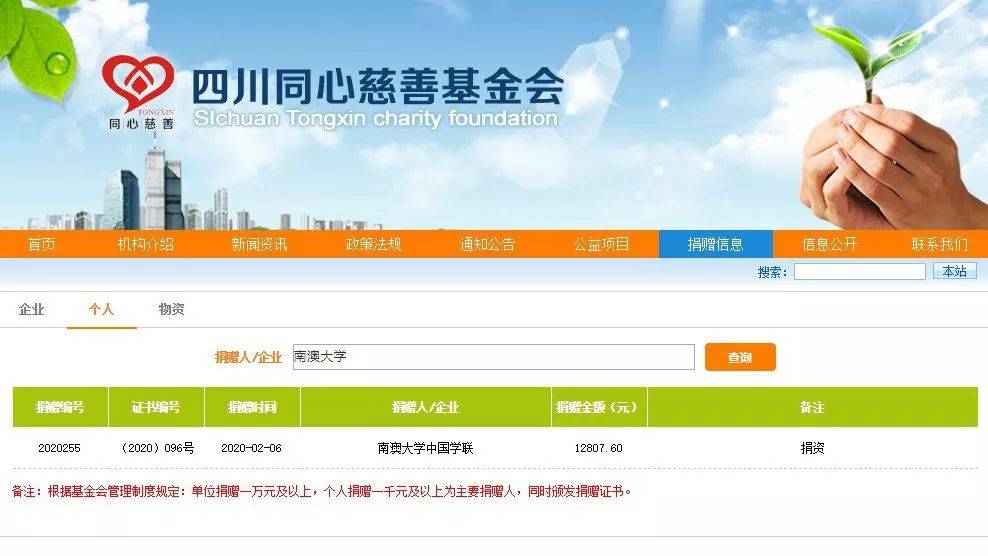Click the 捐赠人/企业 column header

click(425, 407)
